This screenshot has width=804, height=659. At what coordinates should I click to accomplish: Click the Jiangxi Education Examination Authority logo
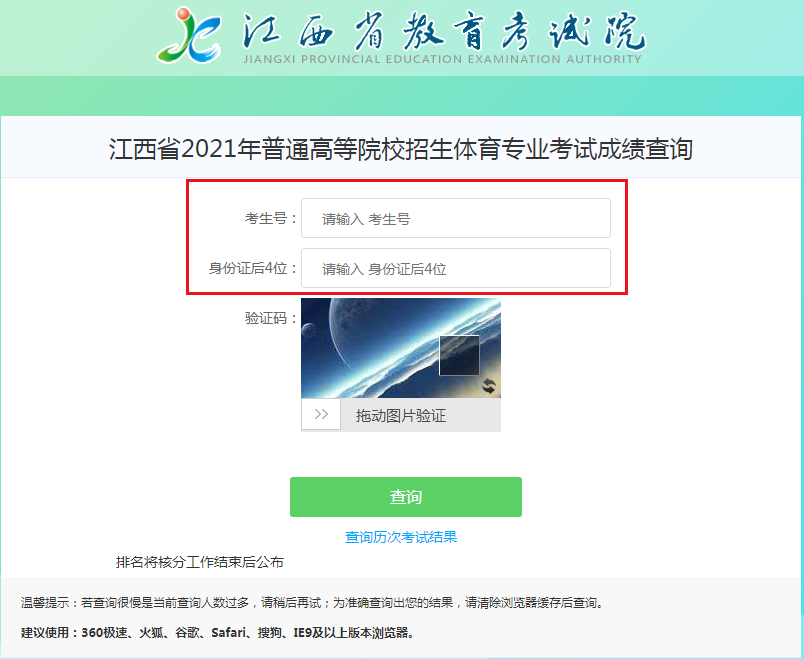189,34
